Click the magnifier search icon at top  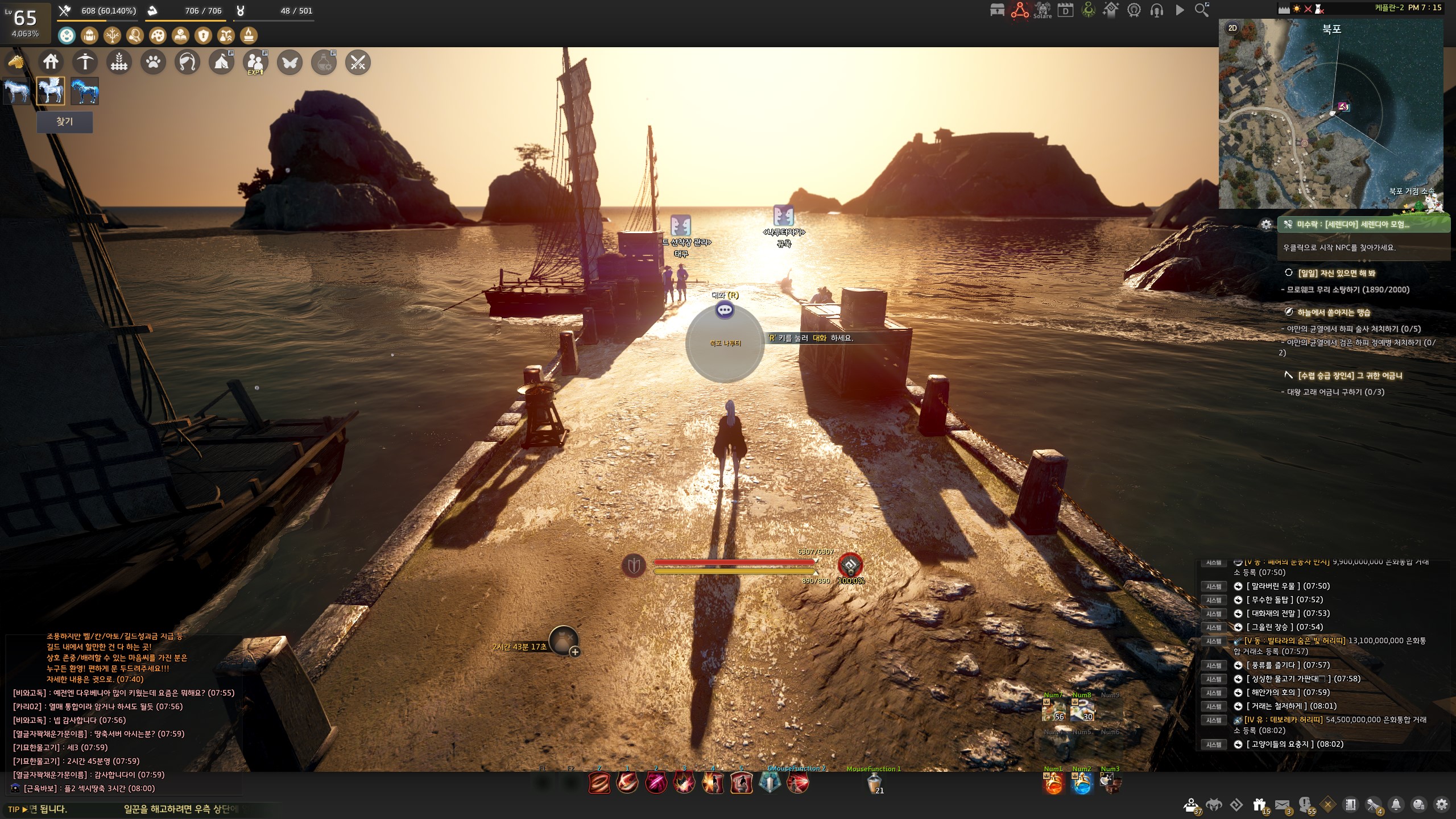pyautogui.click(x=1202, y=10)
